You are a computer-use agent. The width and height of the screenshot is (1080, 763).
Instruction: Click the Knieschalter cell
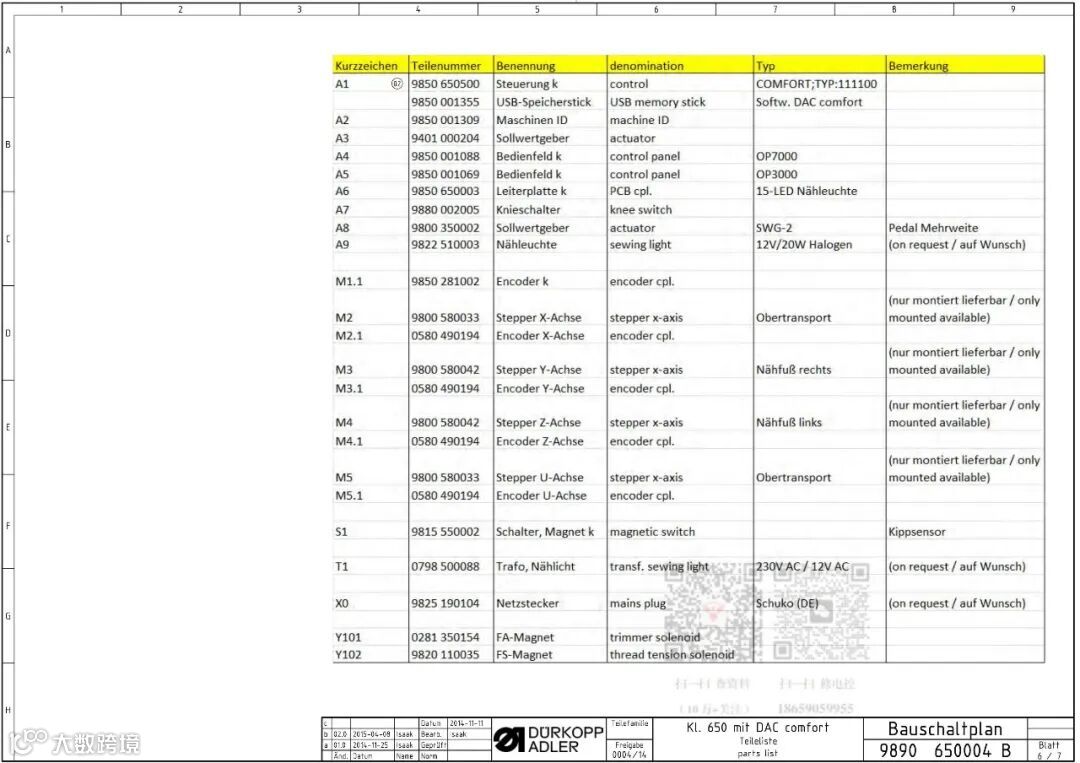coord(528,209)
